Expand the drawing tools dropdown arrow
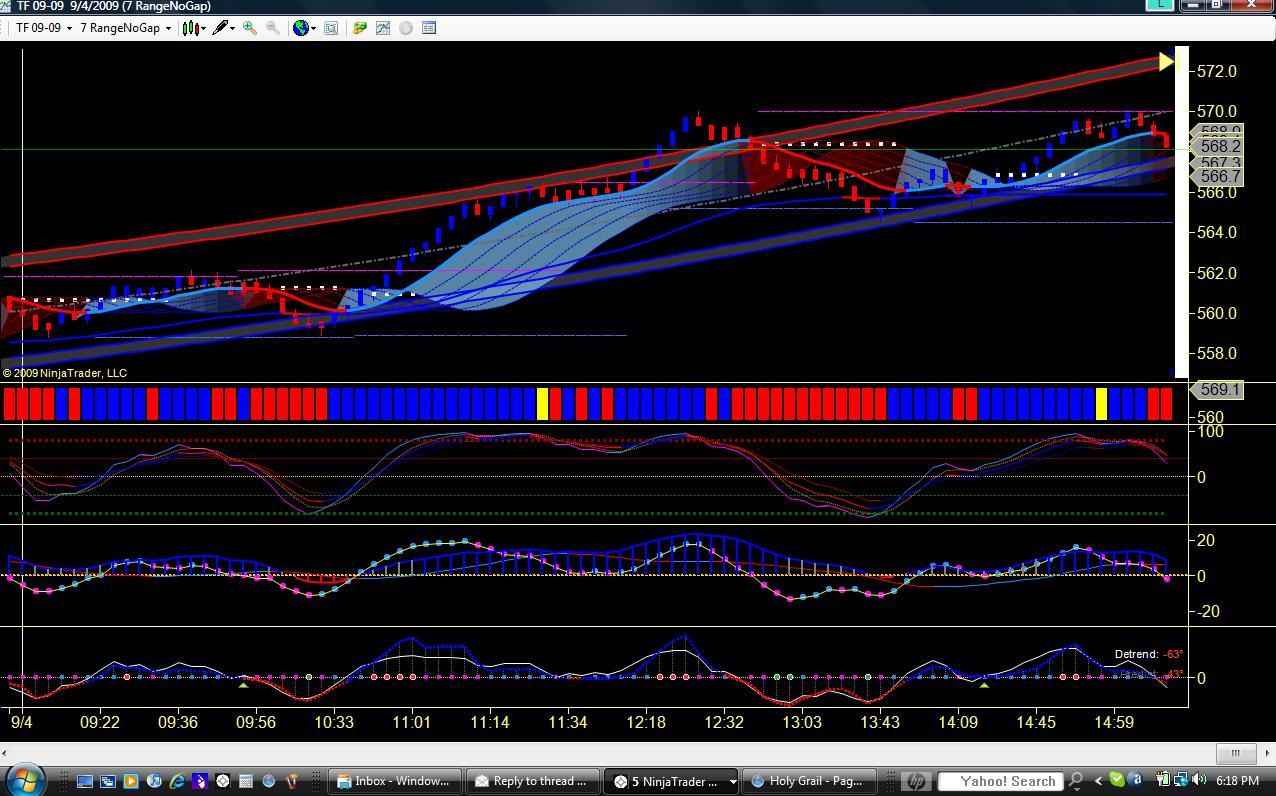Screen dimensions: 1276x796 tap(232, 28)
